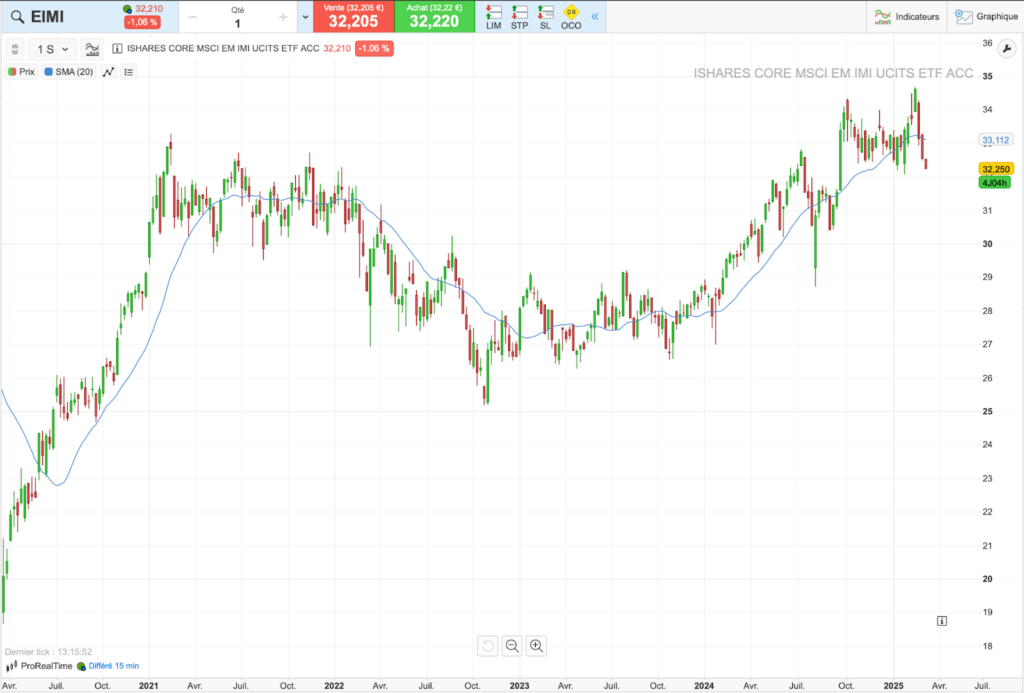Screen dimensions: 1024x693
Task: Click the chart link toggle icon
Action: point(15,49)
